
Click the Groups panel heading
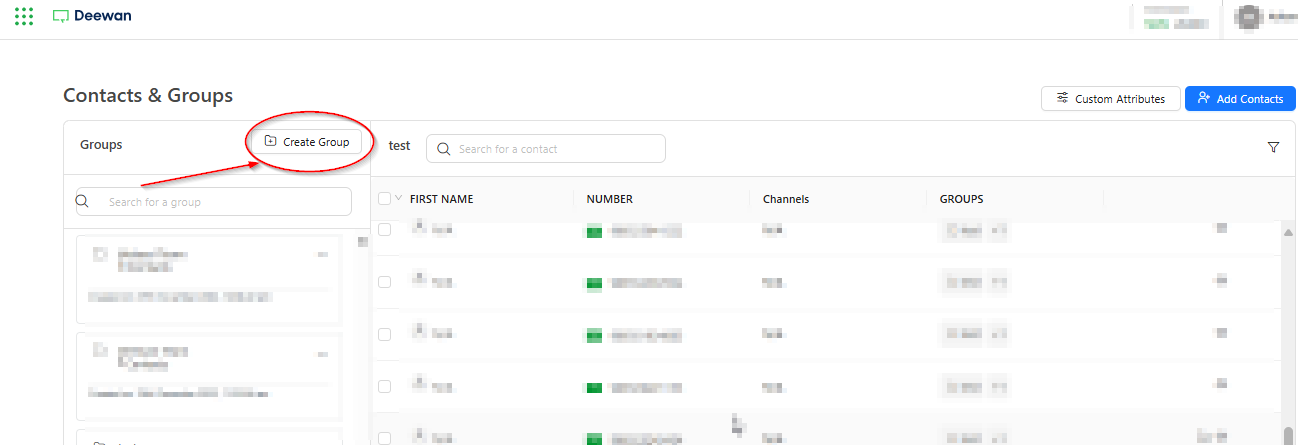pyautogui.click(x=101, y=145)
